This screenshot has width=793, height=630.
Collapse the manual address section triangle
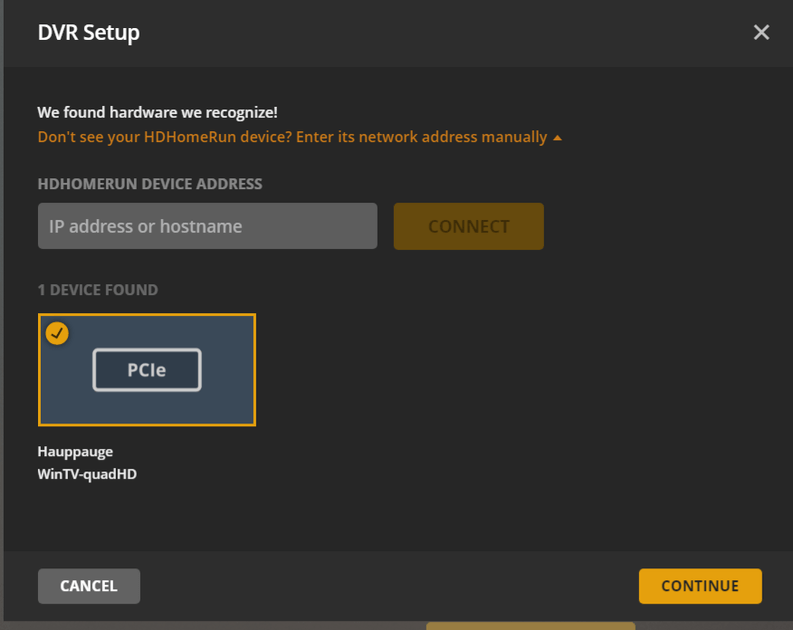(x=557, y=138)
